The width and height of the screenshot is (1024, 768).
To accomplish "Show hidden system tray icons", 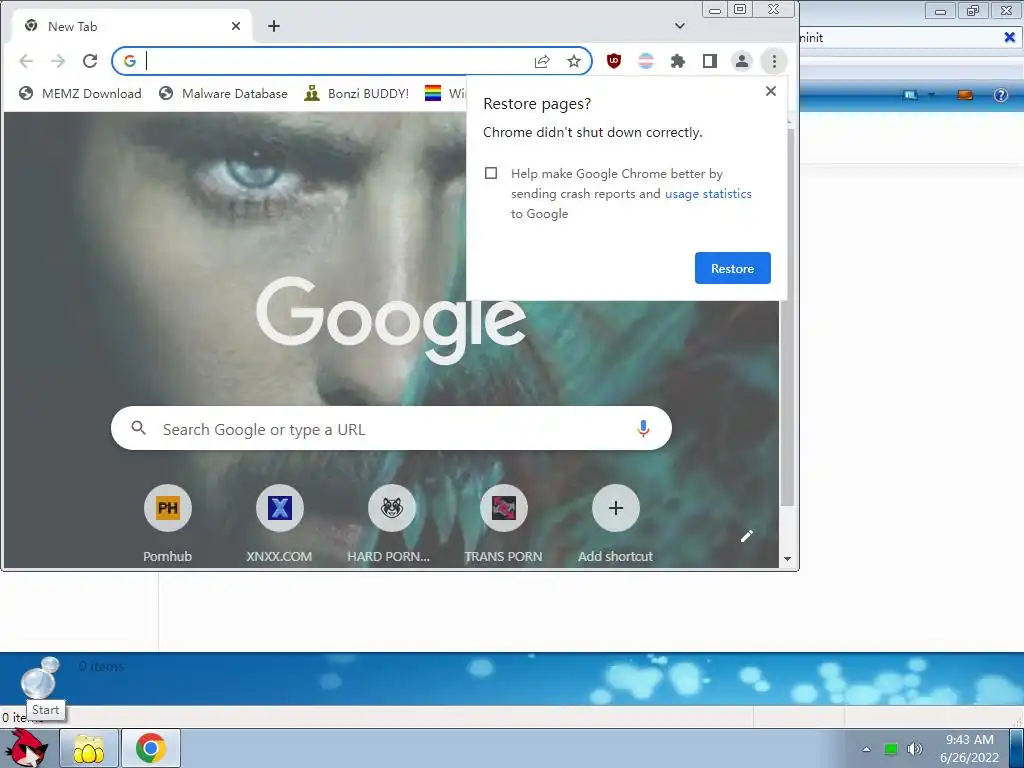I will [x=867, y=749].
